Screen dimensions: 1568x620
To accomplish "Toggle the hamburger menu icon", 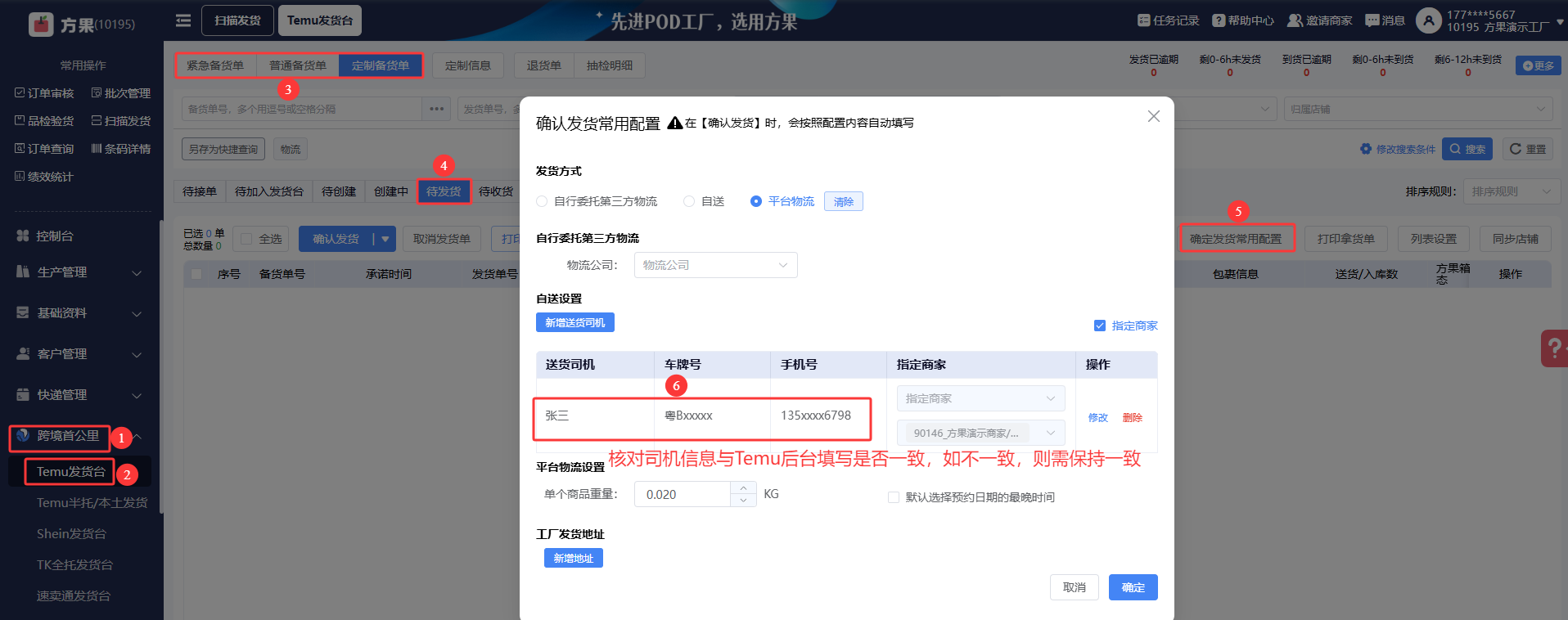I will [x=183, y=20].
